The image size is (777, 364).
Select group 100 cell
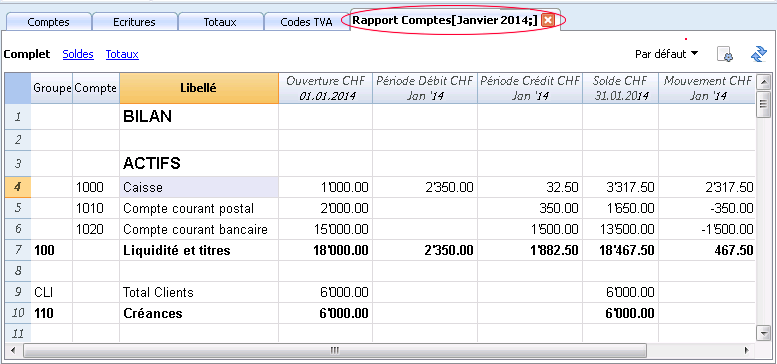(x=52, y=250)
